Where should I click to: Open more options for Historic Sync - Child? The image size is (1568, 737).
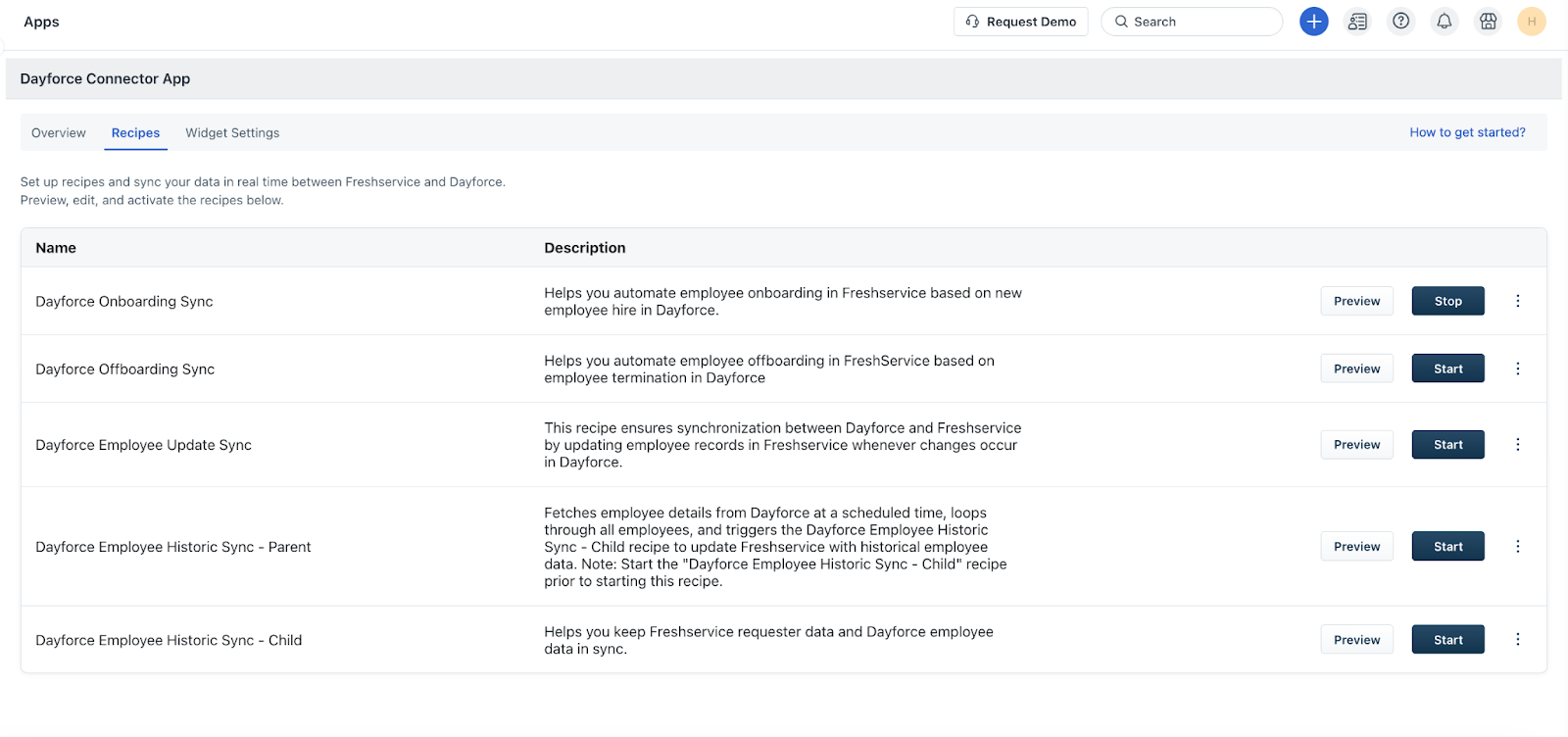[1517, 639]
